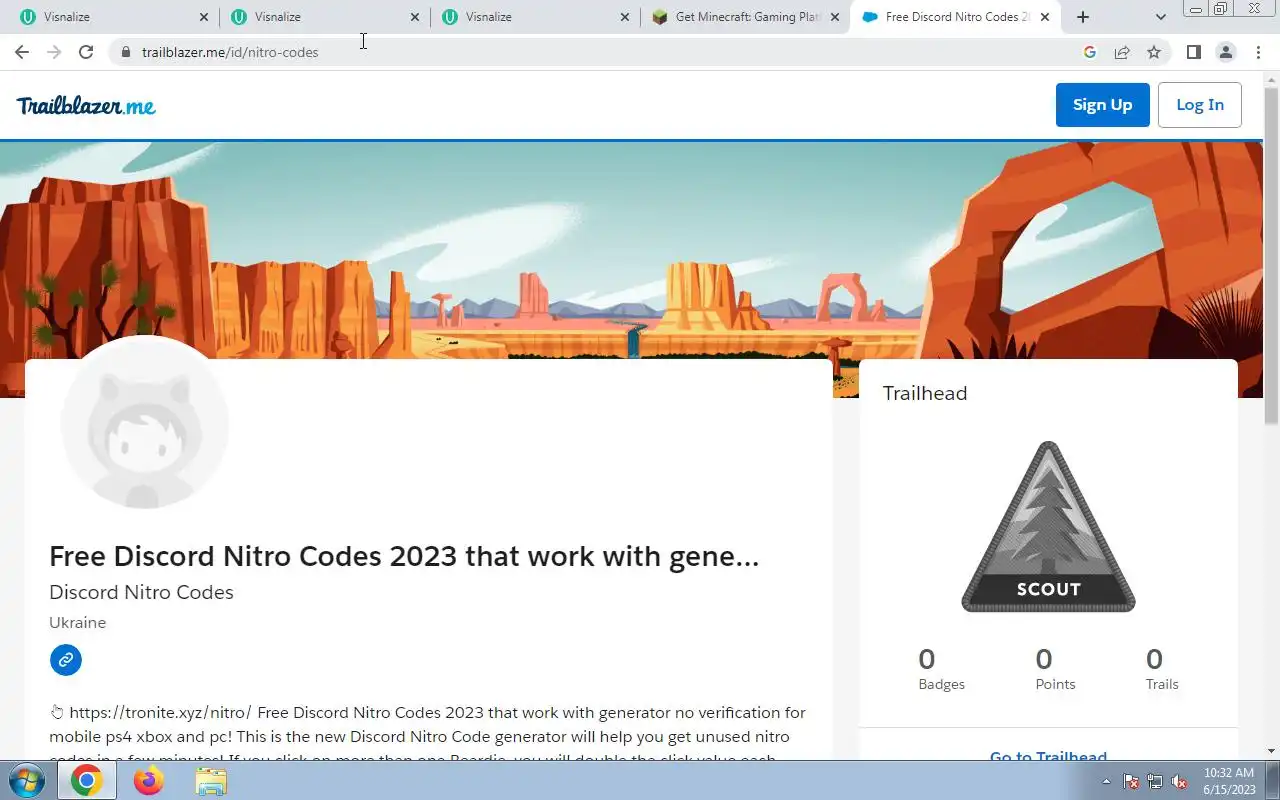Click the 0 Points count
The width and height of the screenshot is (1280, 800).
point(1055,670)
